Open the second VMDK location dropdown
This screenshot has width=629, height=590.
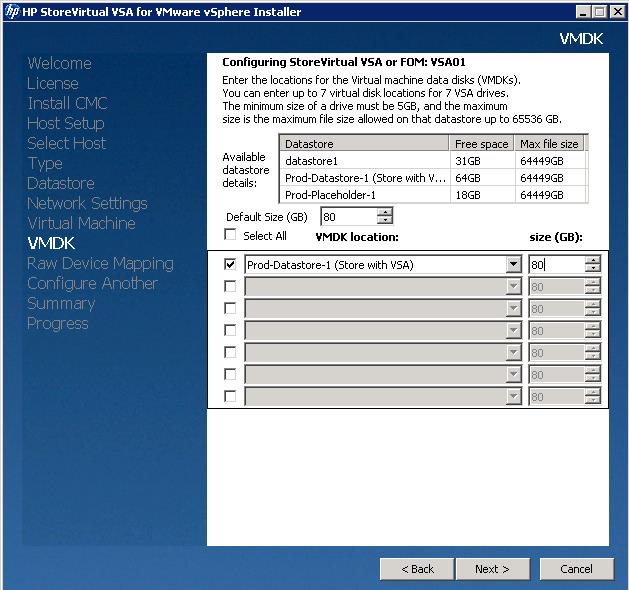pyautogui.click(x=513, y=287)
